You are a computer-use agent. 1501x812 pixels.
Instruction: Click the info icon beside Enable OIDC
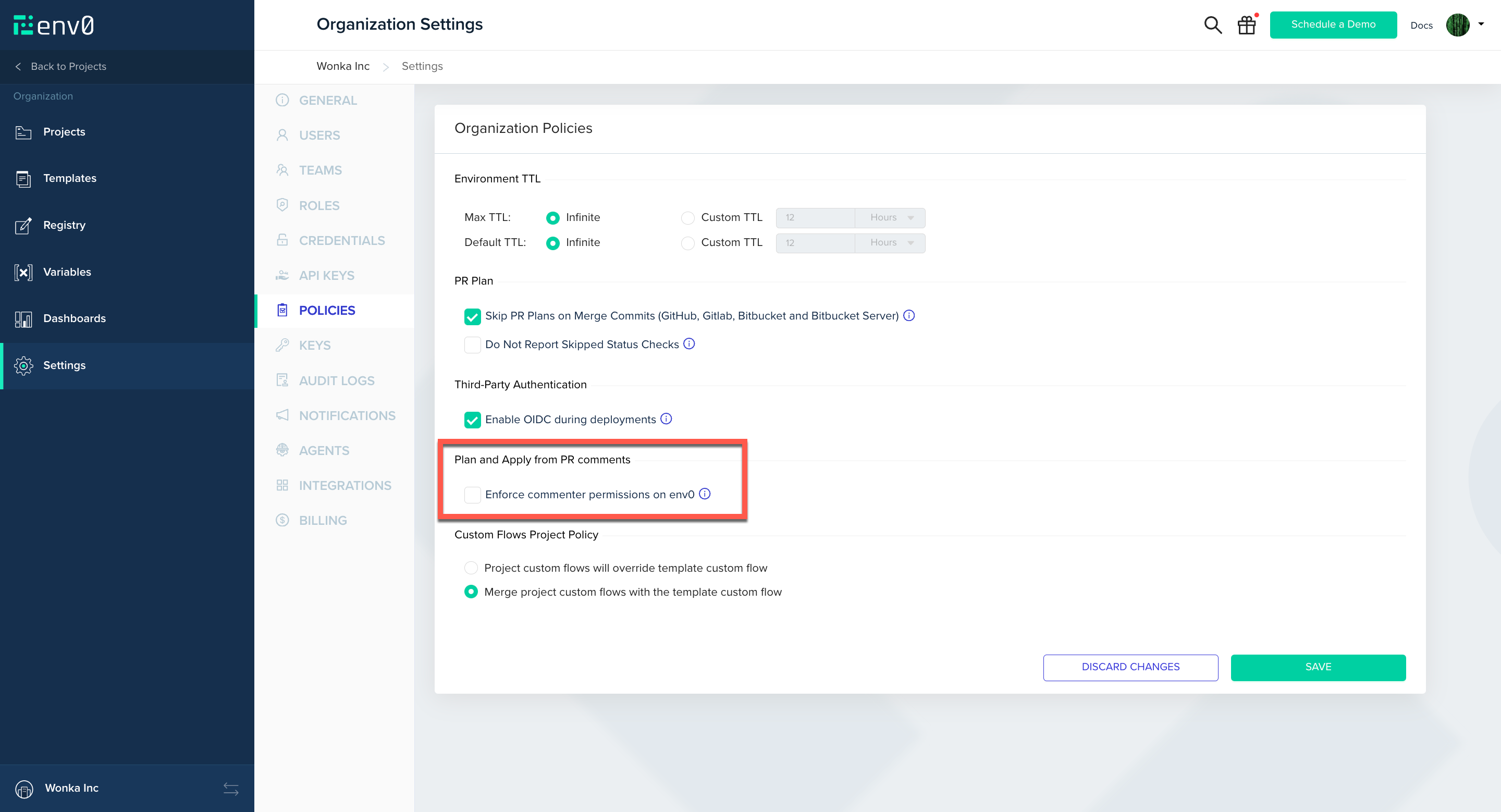click(x=666, y=419)
